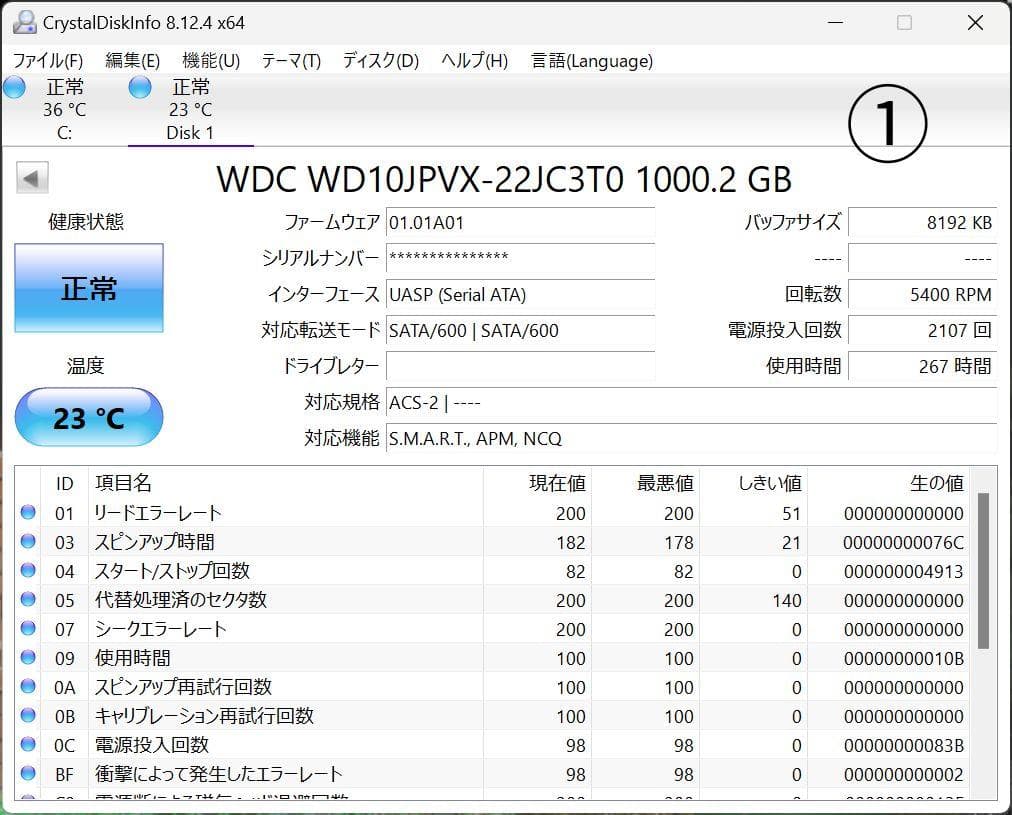Click raw value 000000004913

click(x=903, y=572)
